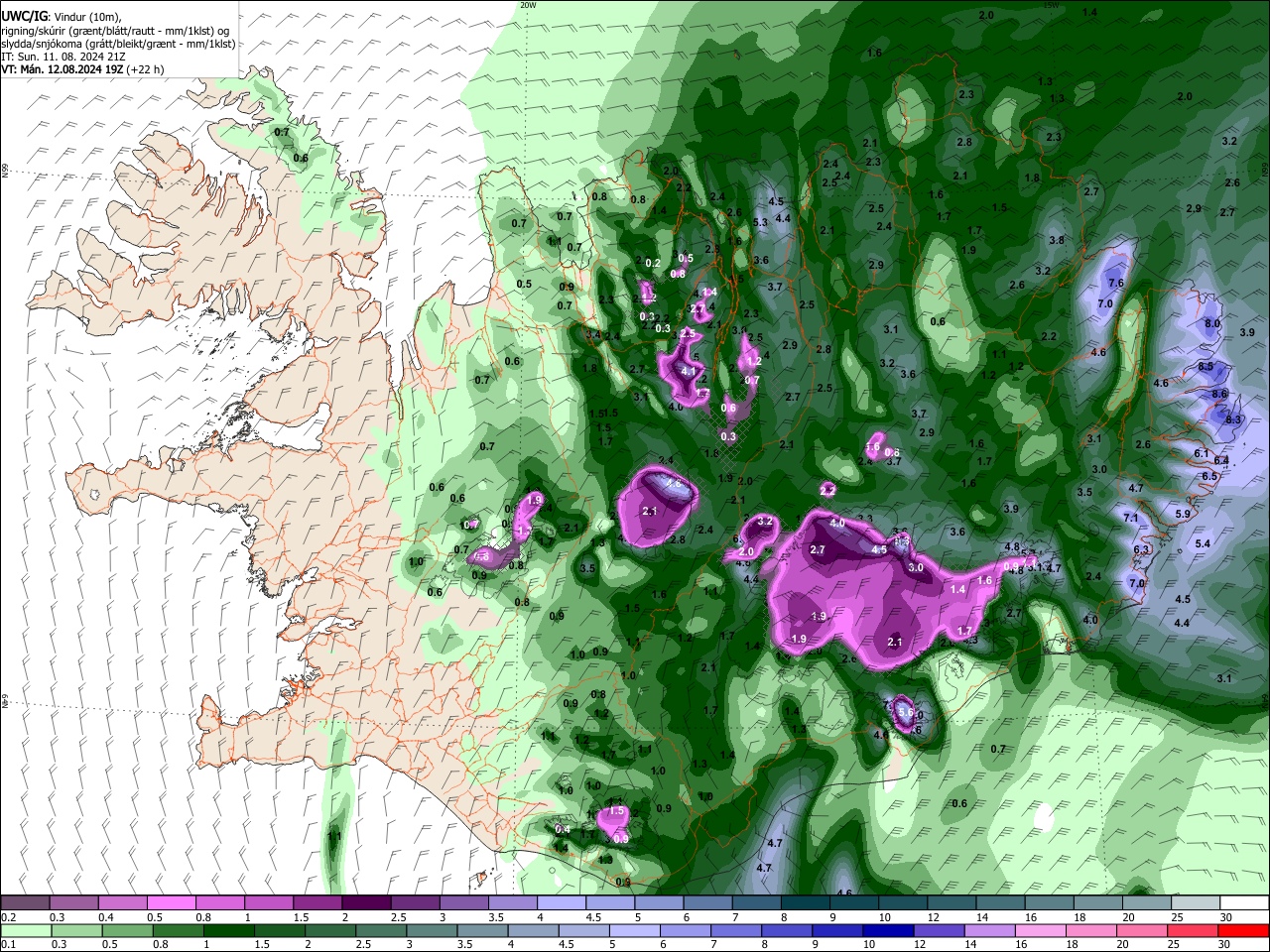This screenshot has height=952, width=1270.
Task: Click the '15W' longitude label at the top edge
Action: tap(1051, 5)
